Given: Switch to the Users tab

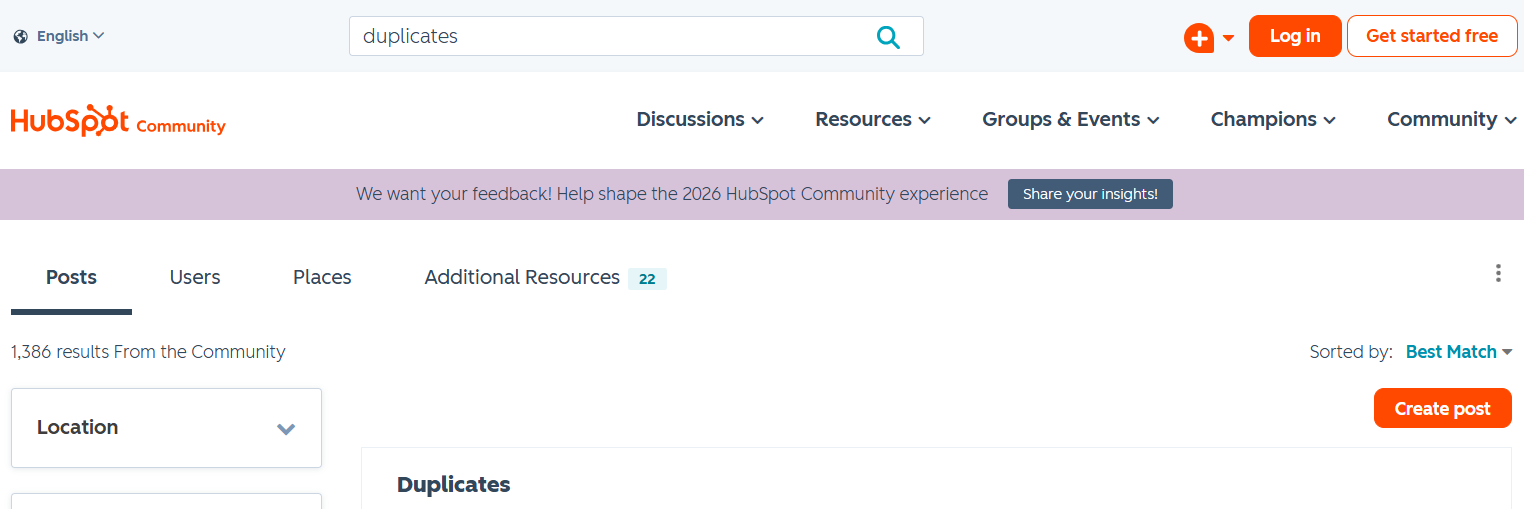Looking at the screenshot, I should pos(195,278).
